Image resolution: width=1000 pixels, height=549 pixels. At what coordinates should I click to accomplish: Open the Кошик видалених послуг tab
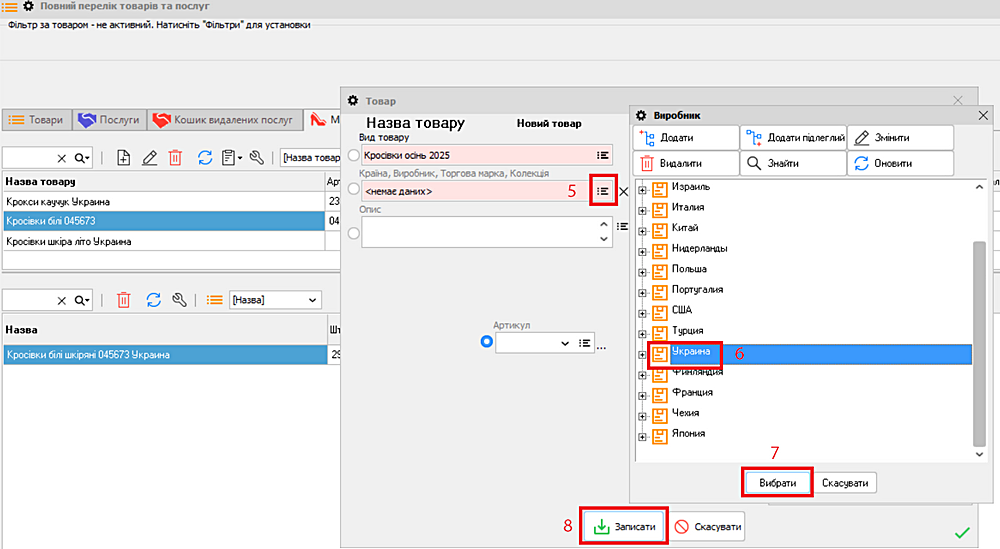pyautogui.click(x=225, y=120)
